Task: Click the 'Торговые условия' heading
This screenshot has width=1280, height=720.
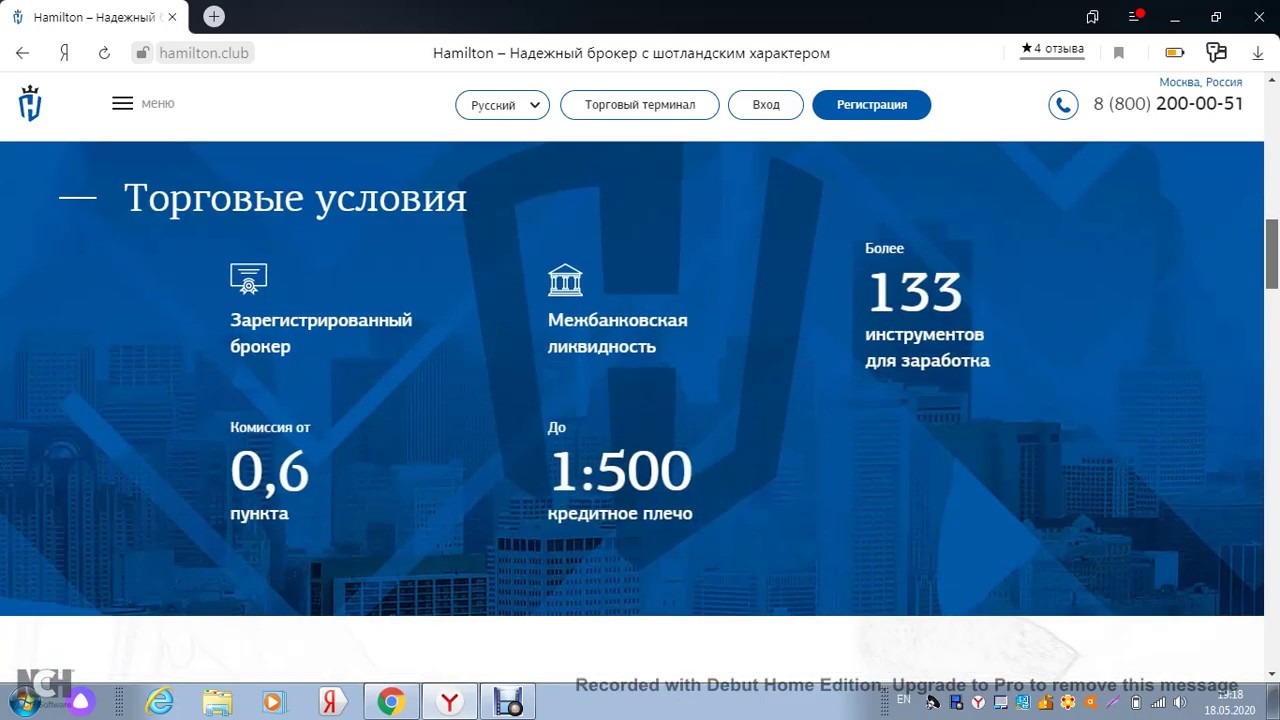Action: 295,198
